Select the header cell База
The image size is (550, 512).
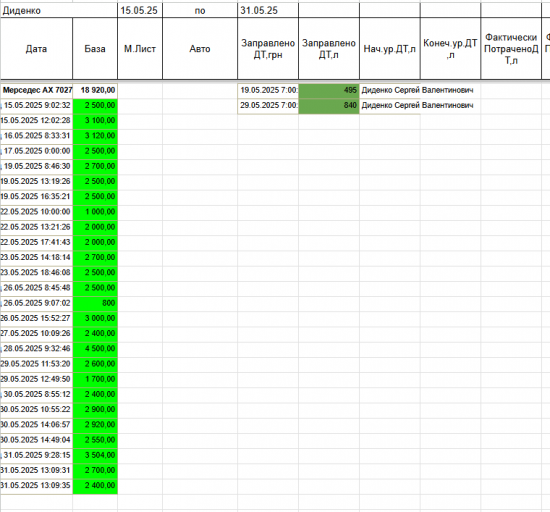click(x=95, y=49)
